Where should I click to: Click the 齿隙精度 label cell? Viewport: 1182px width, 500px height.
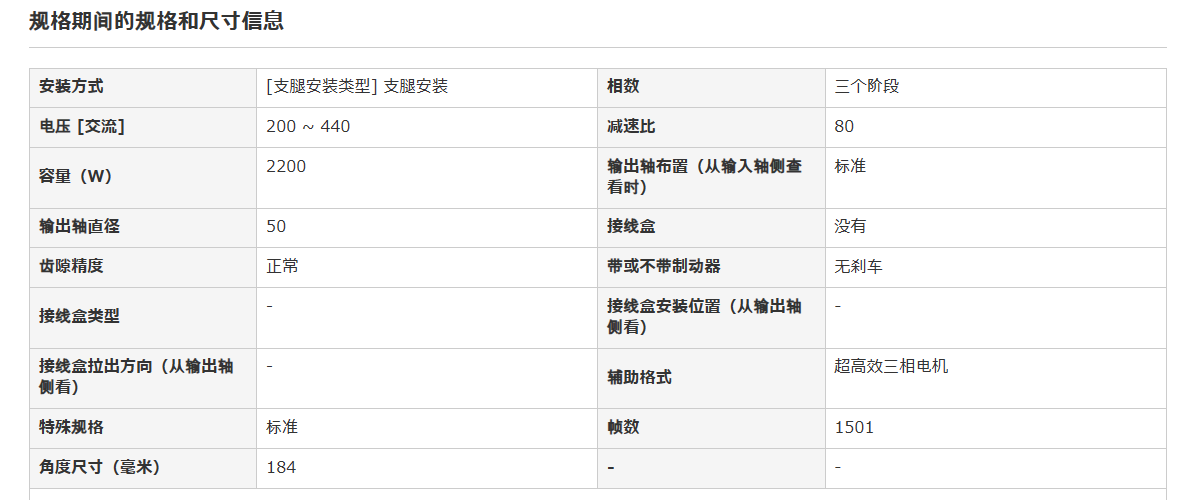point(143,267)
